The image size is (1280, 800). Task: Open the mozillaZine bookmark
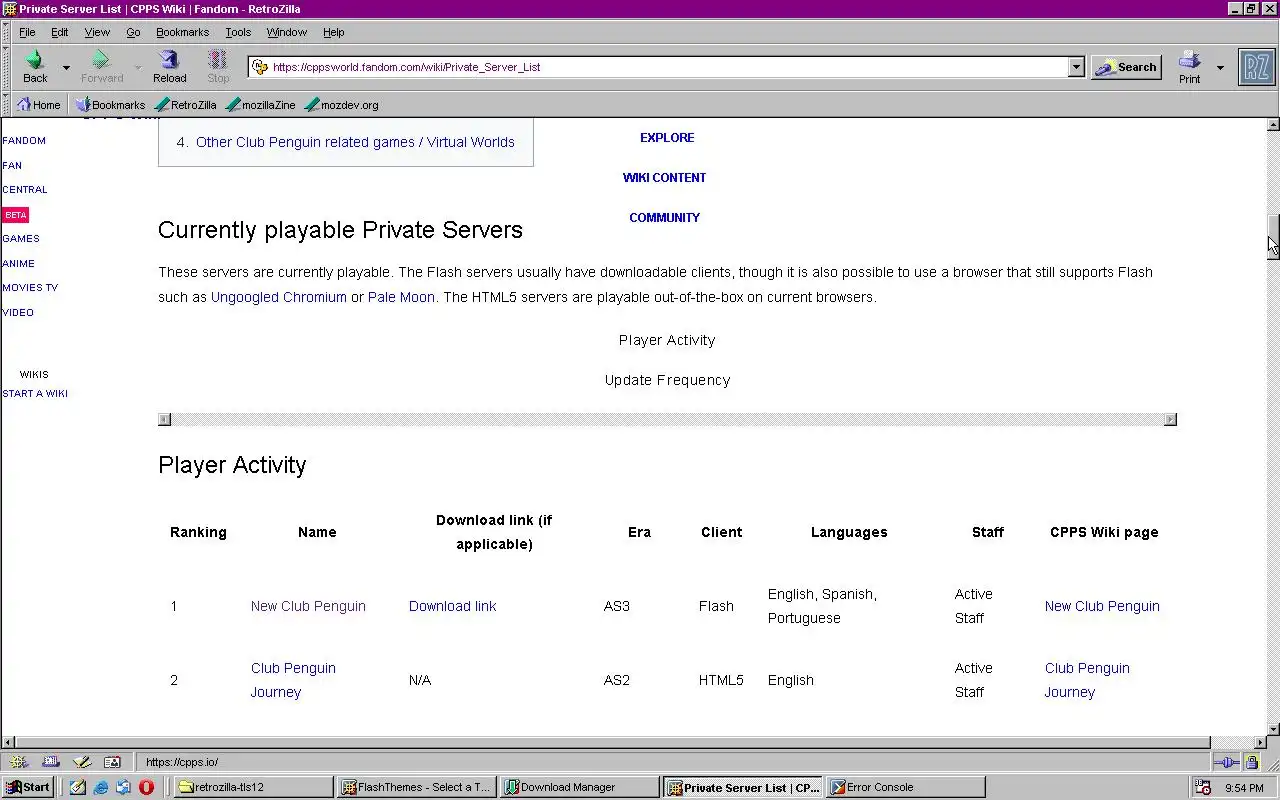[261, 104]
